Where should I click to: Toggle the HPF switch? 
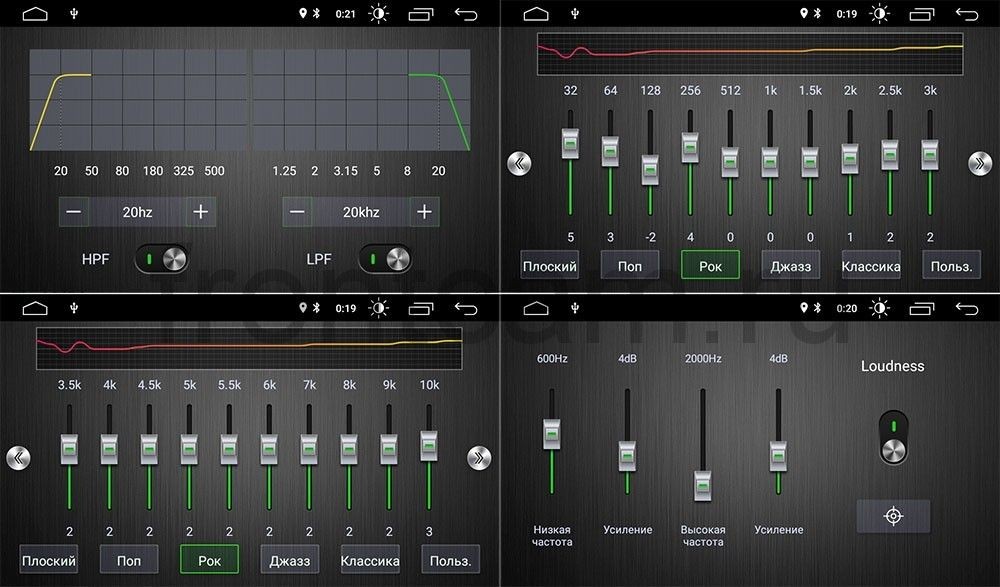(x=161, y=259)
